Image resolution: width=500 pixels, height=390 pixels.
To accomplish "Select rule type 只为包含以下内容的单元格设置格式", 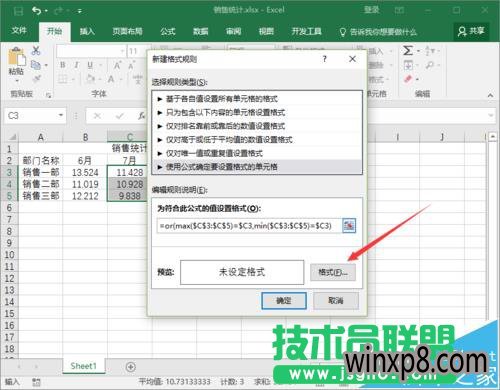I will 257,112.
